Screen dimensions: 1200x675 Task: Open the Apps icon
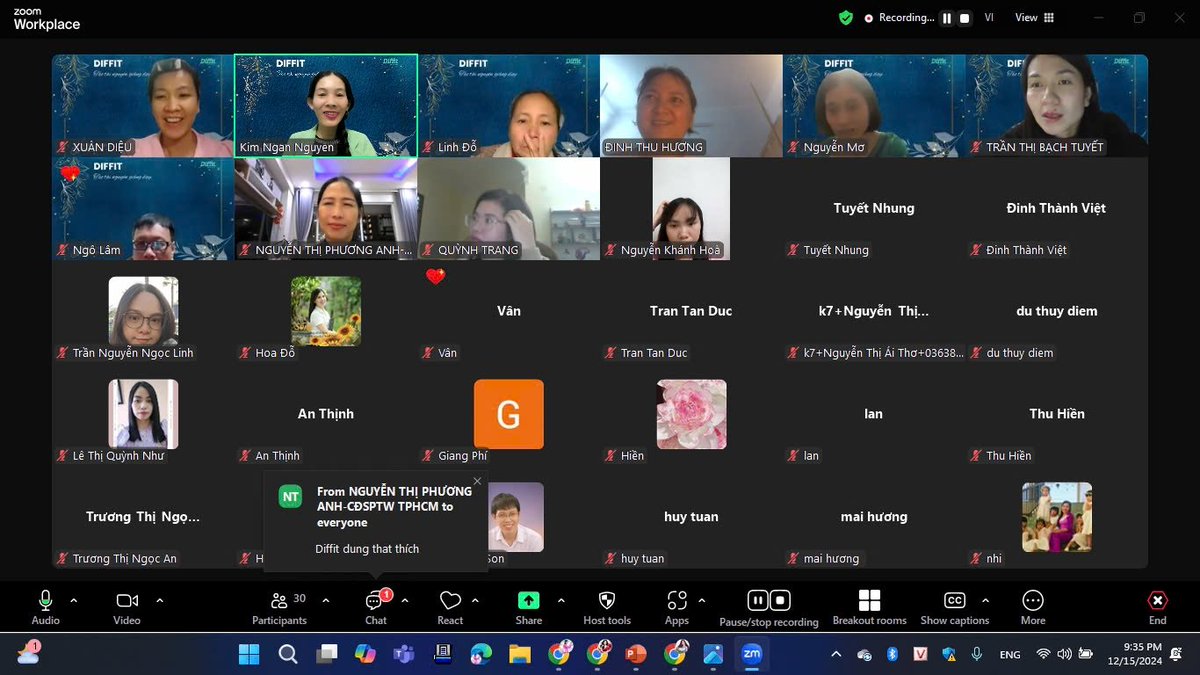(677, 600)
